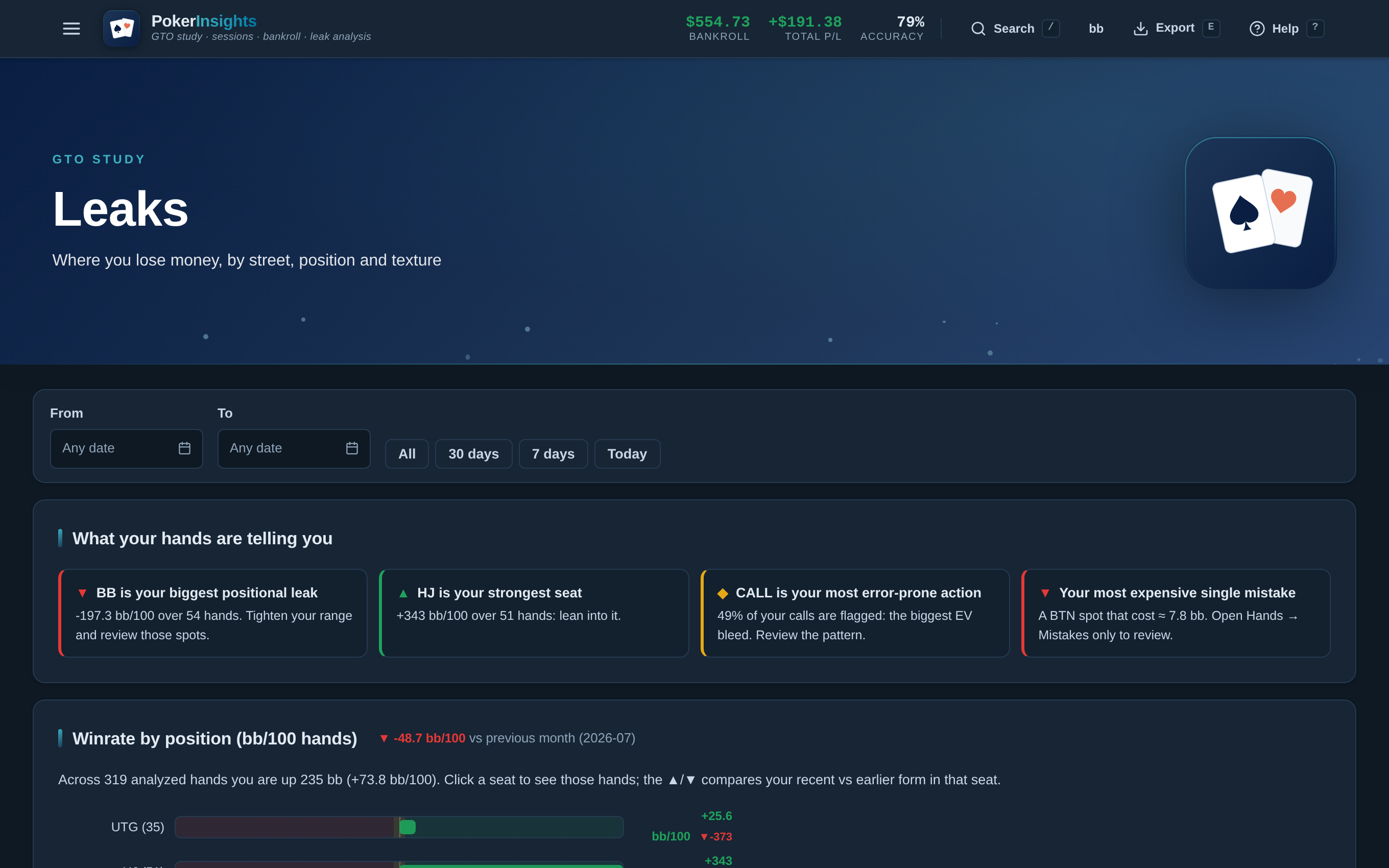Screen dimensions: 1389x868
Task: Open CALL most error-prone action card
Action: [855, 613]
